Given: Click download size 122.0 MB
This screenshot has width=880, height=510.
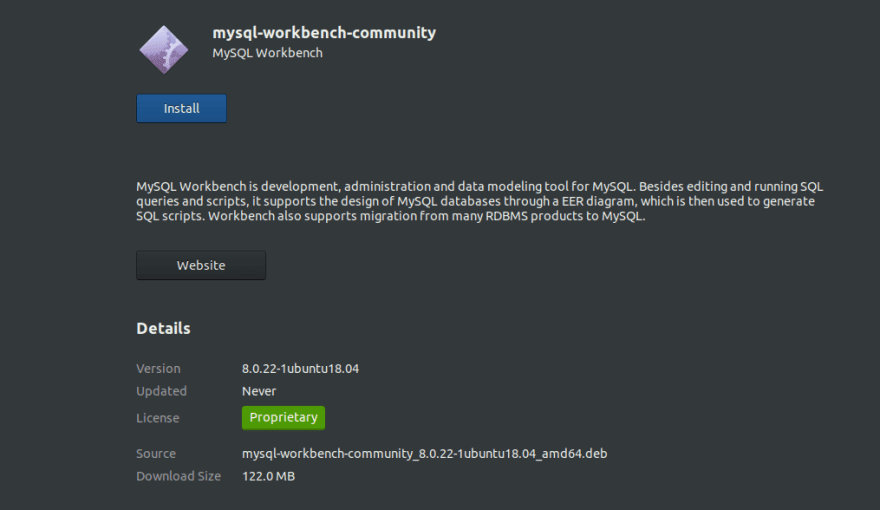Looking at the screenshot, I should click(x=268, y=476).
